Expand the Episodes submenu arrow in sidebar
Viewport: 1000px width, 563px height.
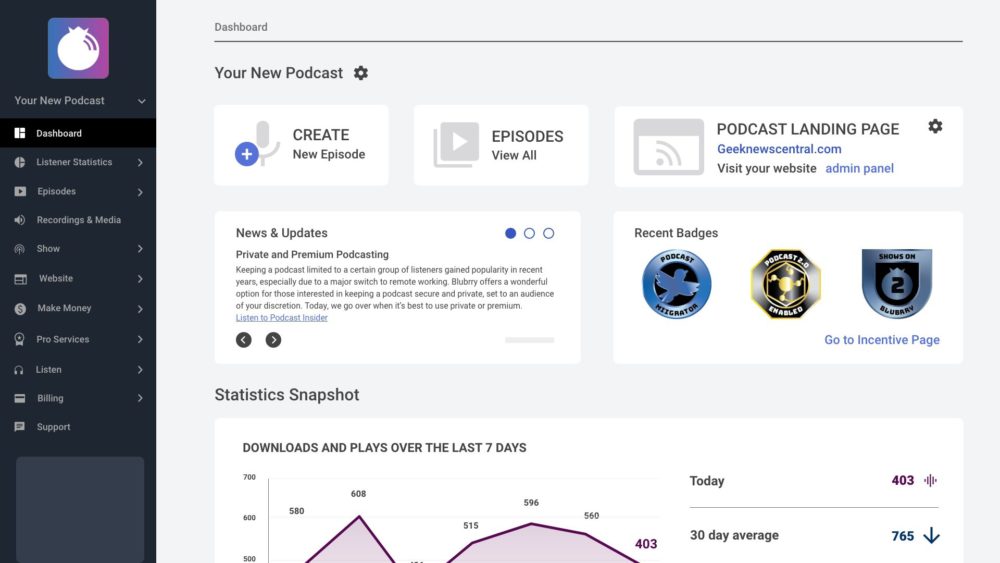(x=140, y=192)
